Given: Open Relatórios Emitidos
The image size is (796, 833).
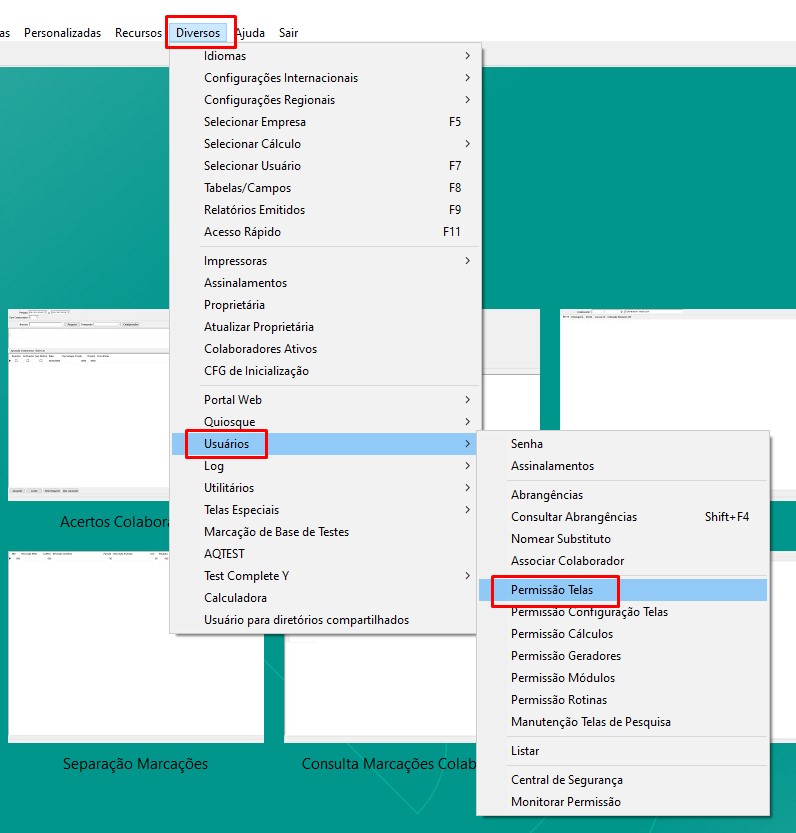Looking at the screenshot, I should tap(254, 210).
